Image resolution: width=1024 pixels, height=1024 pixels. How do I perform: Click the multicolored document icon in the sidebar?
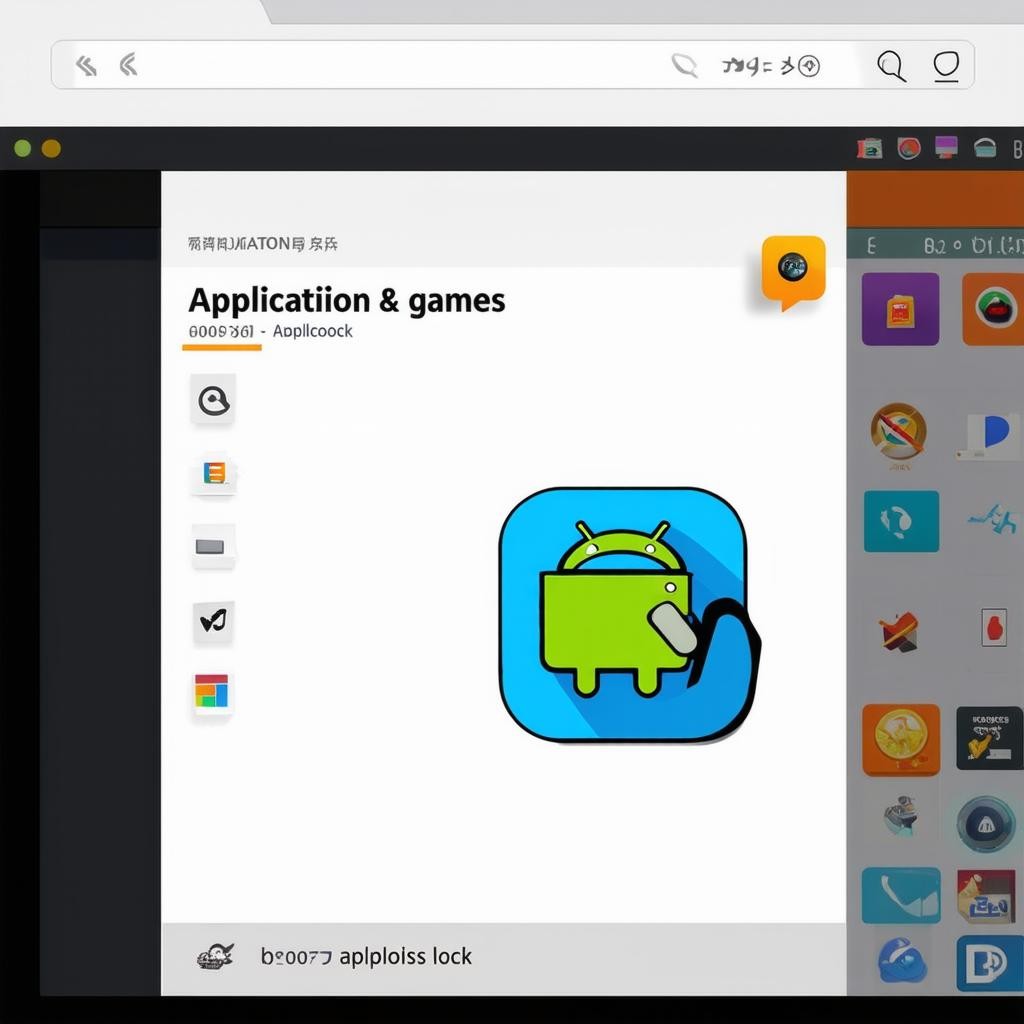click(x=214, y=473)
